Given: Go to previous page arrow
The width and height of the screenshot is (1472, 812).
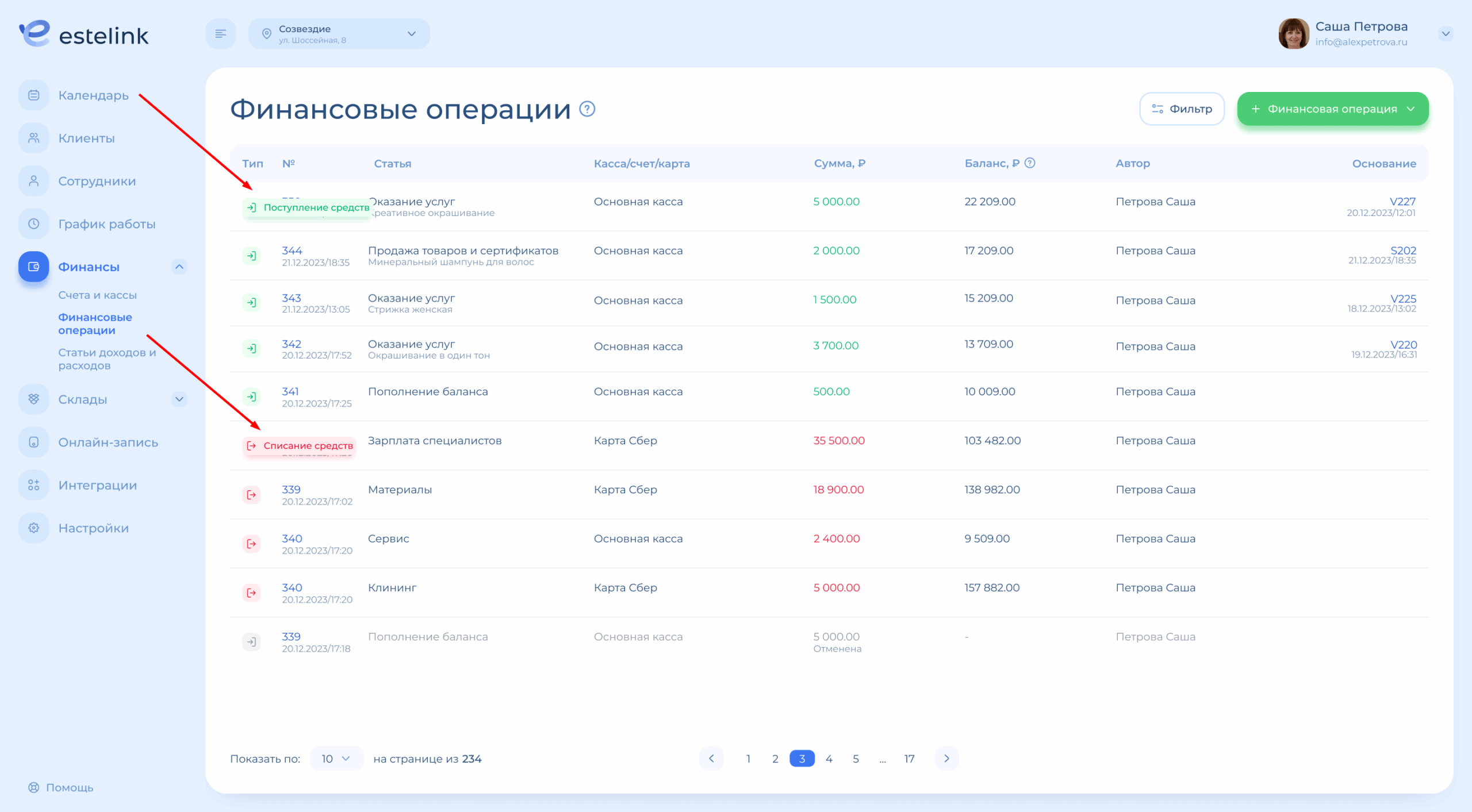Looking at the screenshot, I should pos(711,759).
